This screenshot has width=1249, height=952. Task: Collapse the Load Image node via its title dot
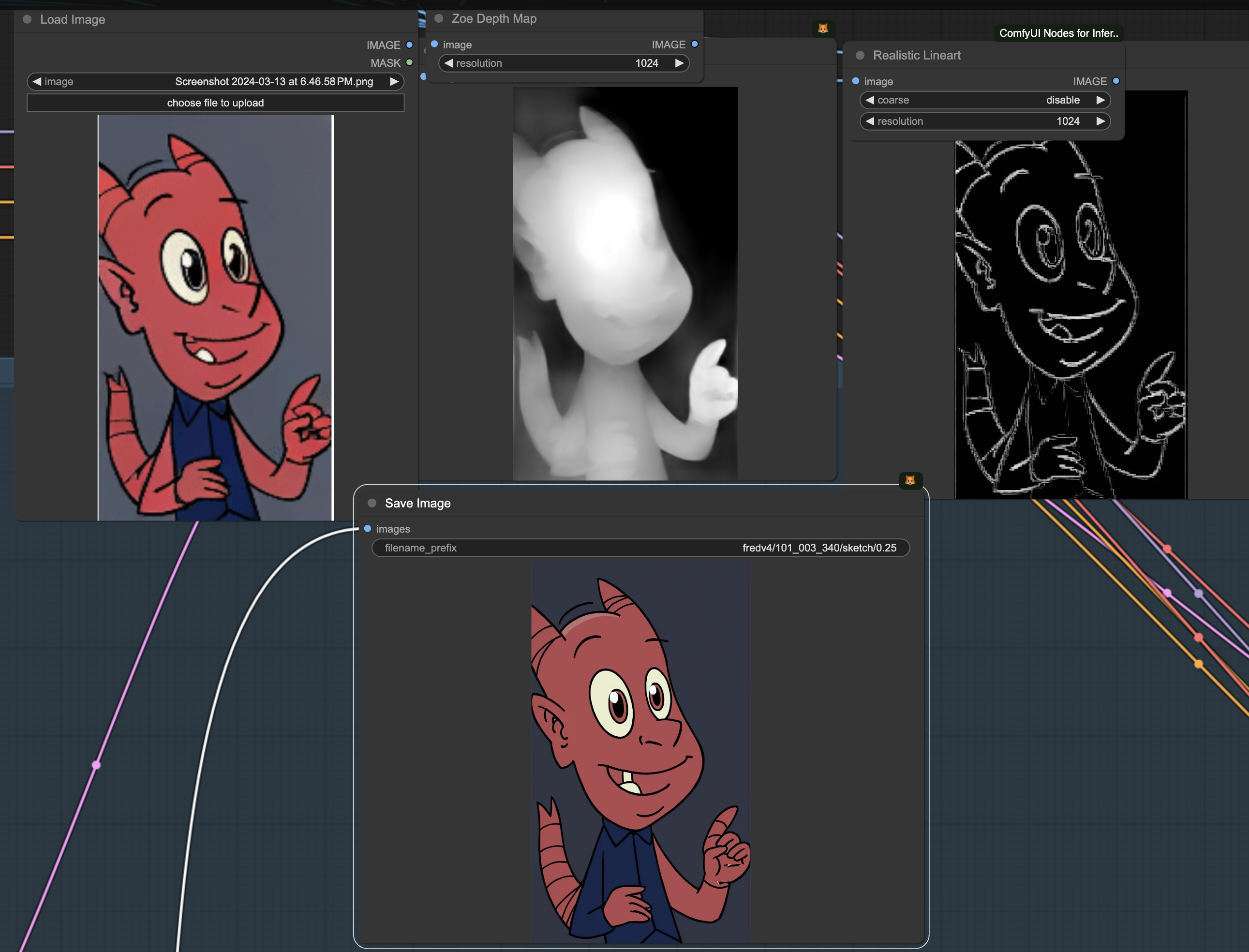[27, 19]
